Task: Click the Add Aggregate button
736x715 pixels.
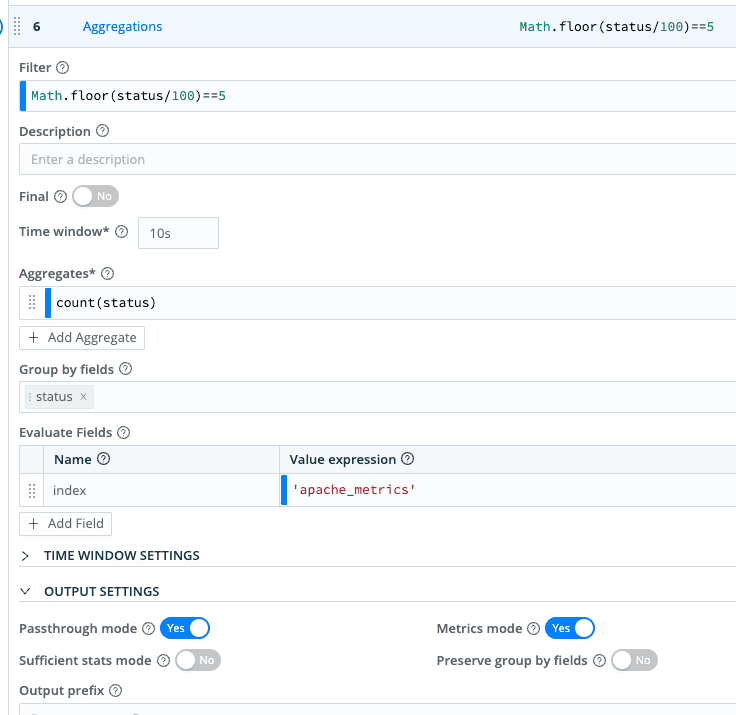Action: [x=82, y=338]
